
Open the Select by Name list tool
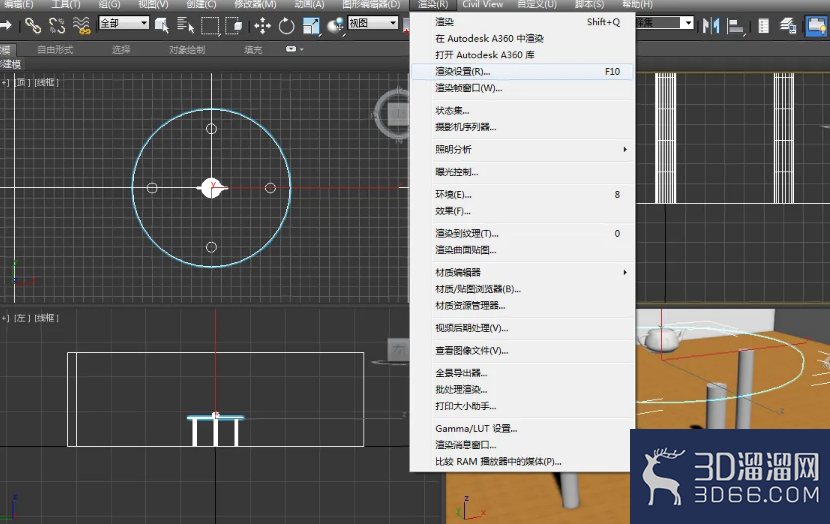click(x=185, y=25)
